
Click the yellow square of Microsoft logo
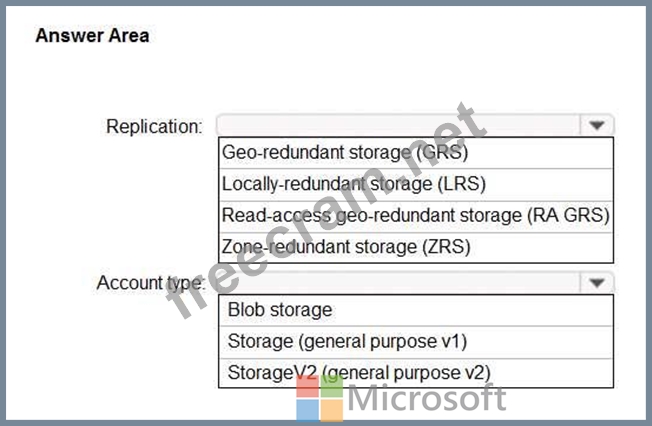click(x=332, y=411)
